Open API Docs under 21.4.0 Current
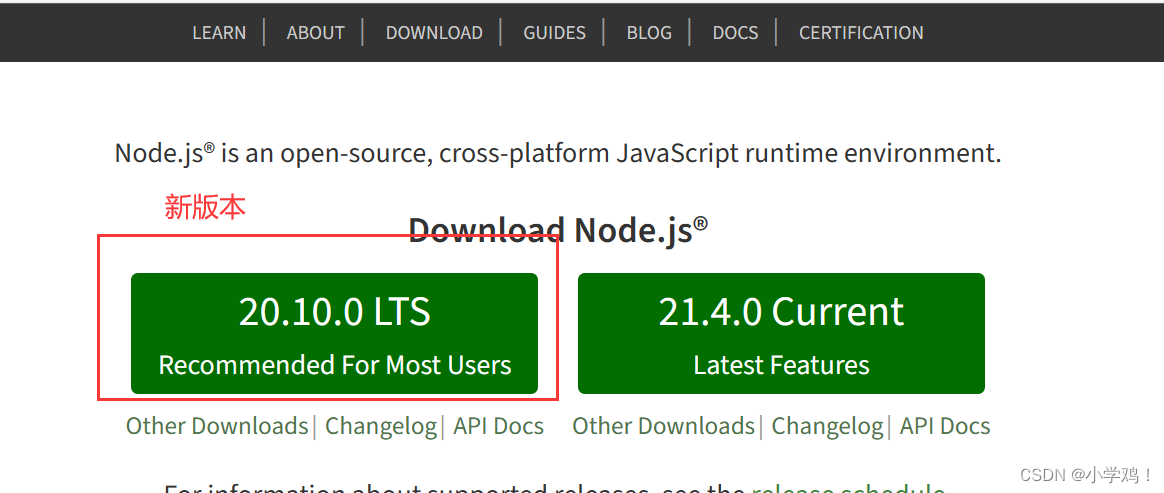 click(x=945, y=426)
